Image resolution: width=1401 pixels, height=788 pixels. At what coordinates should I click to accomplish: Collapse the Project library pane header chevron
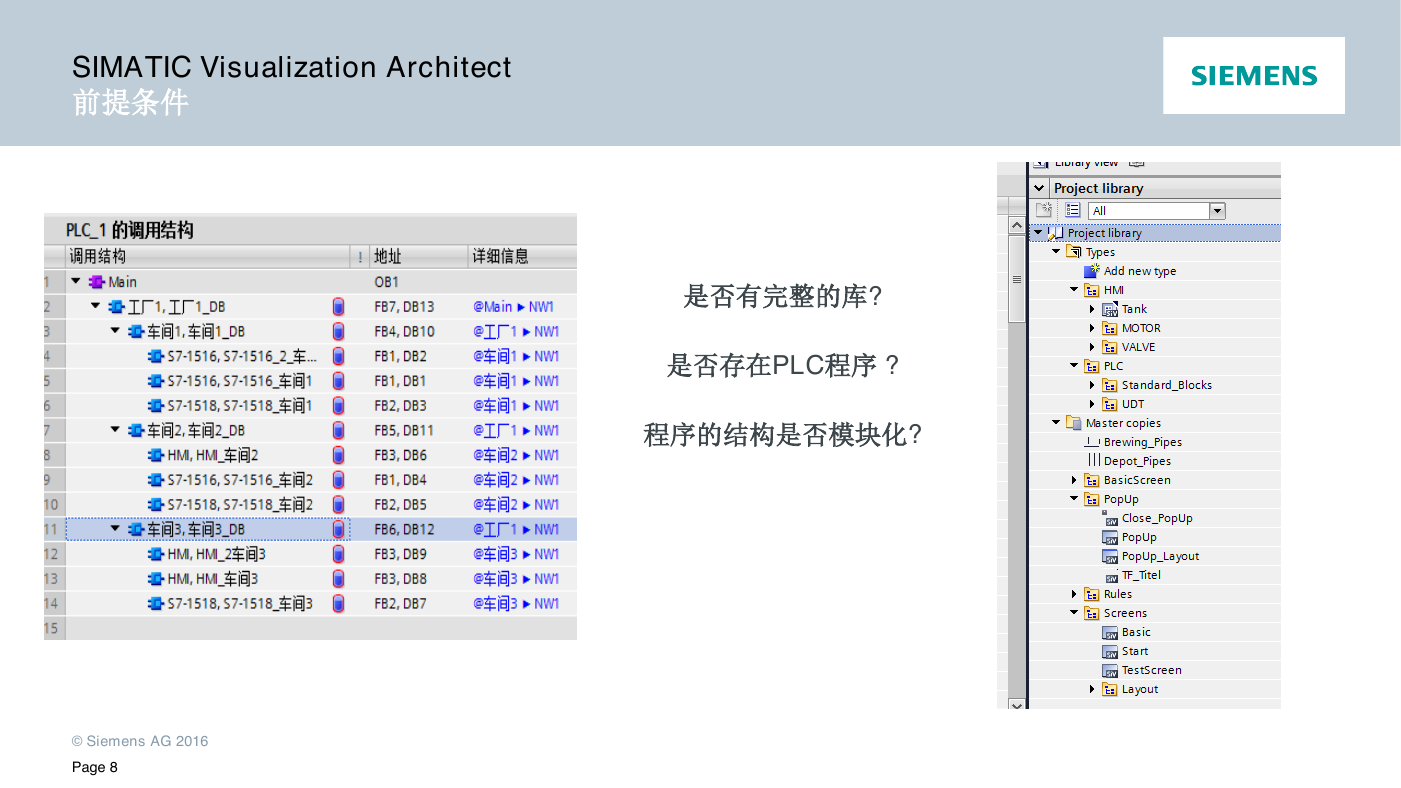click(1040, 188)
